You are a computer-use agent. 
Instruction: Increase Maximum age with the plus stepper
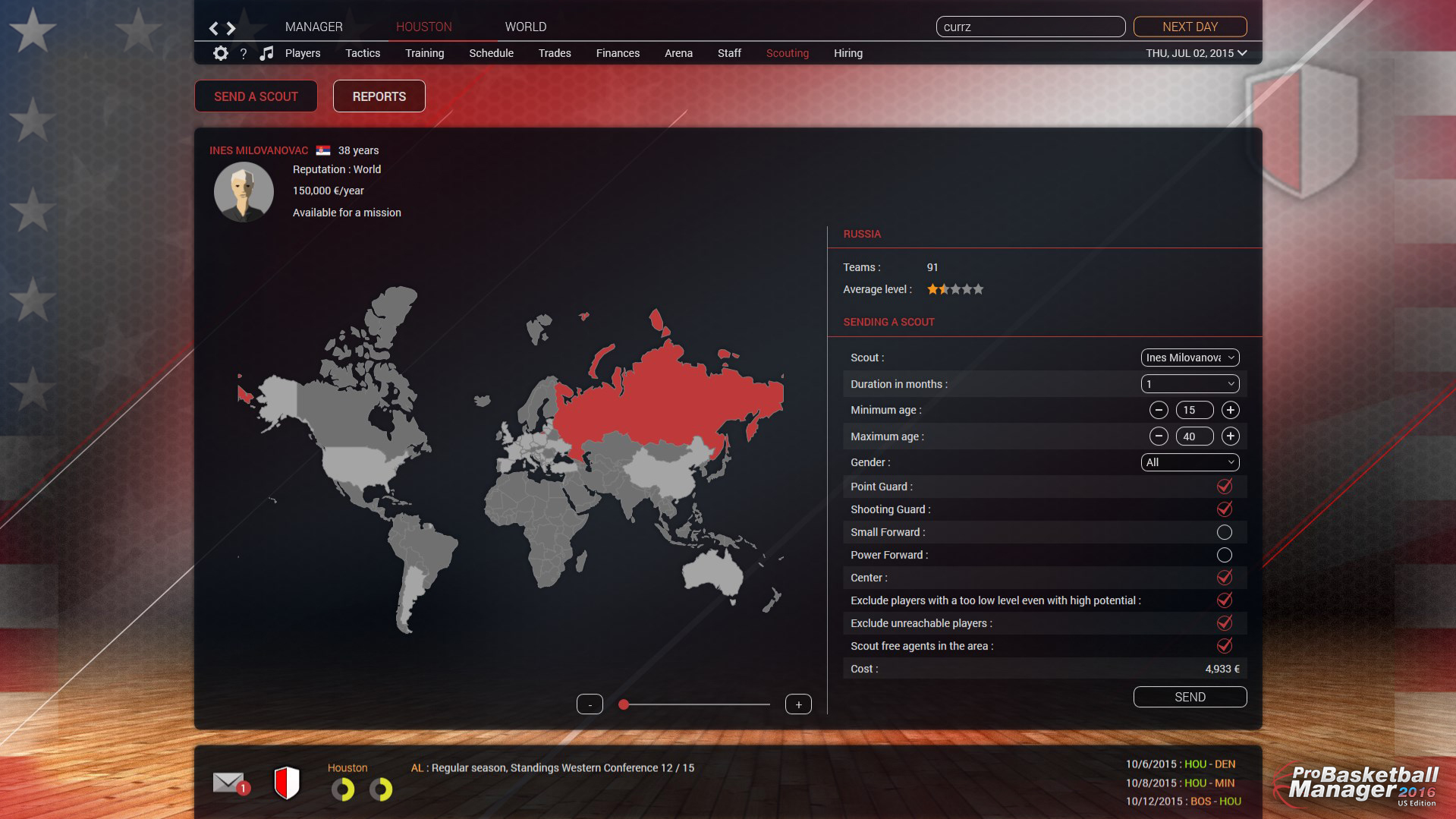tap(1231, 436)
